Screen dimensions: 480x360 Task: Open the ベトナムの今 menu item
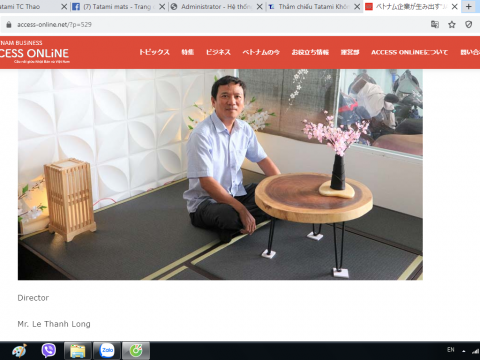tap(261, 52)
